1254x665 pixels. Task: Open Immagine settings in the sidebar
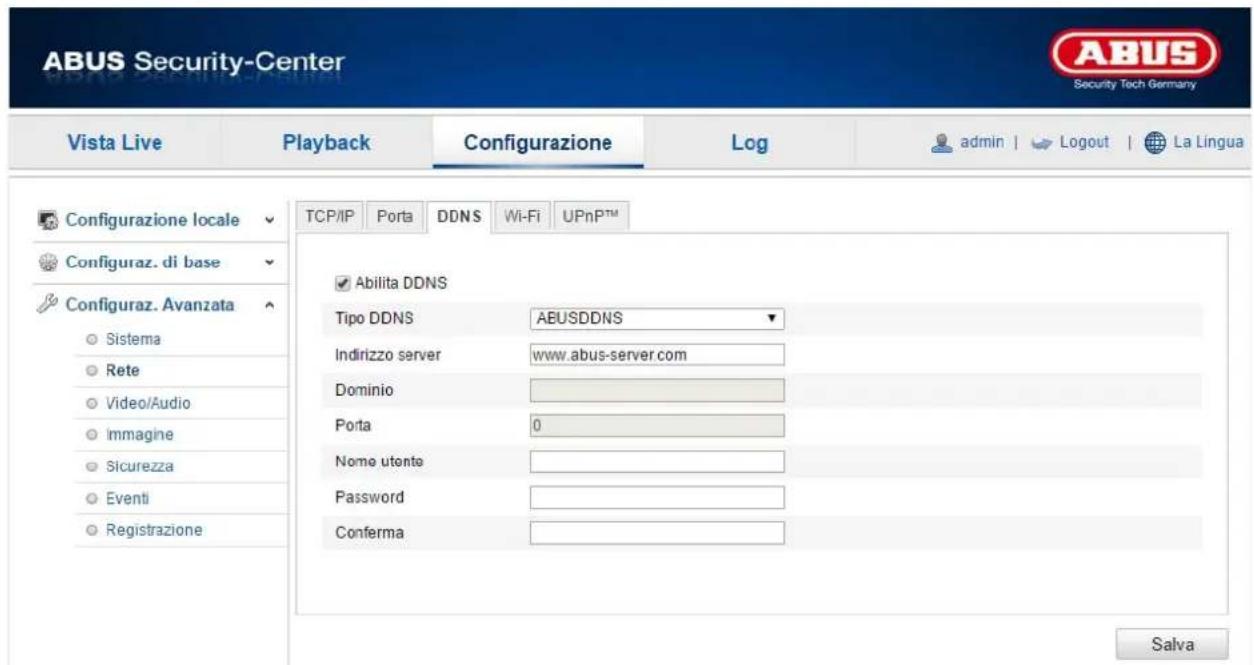pyautogui.click(x=138, y=435)
